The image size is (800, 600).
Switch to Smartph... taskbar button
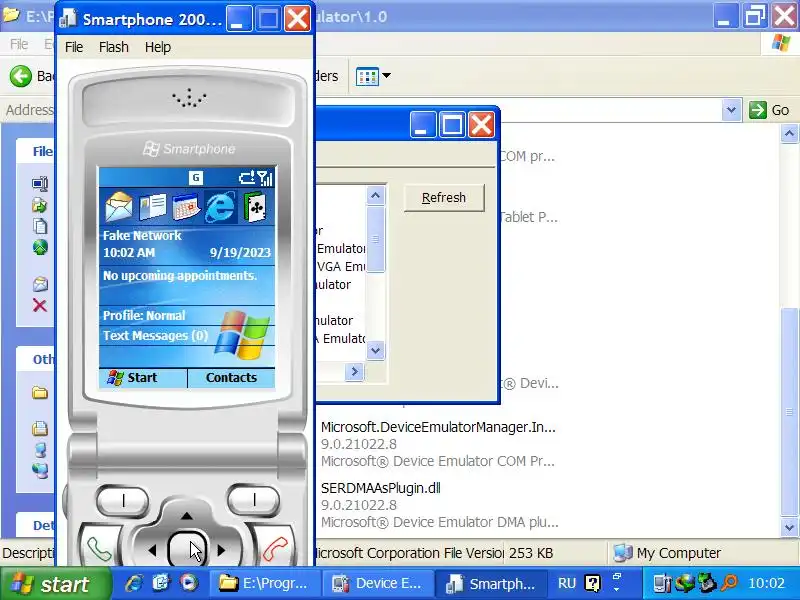(491, 583)
